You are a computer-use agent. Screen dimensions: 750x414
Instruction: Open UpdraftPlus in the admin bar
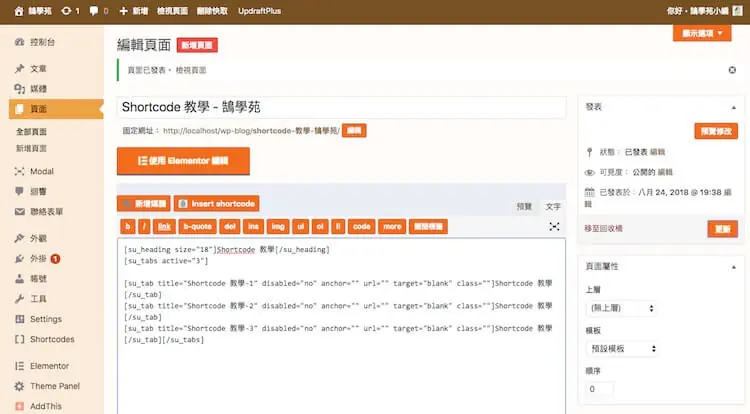pyautogui.click(x=259, y=11)
